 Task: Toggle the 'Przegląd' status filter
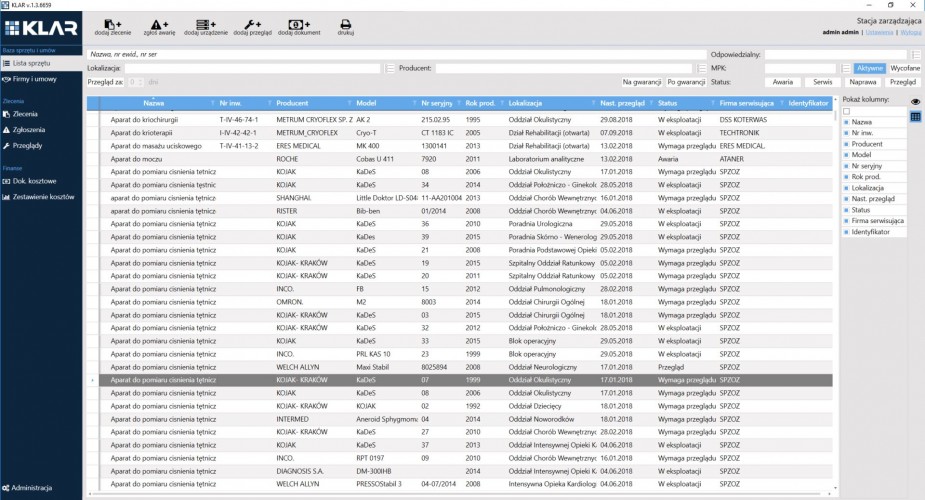(903, 82)
